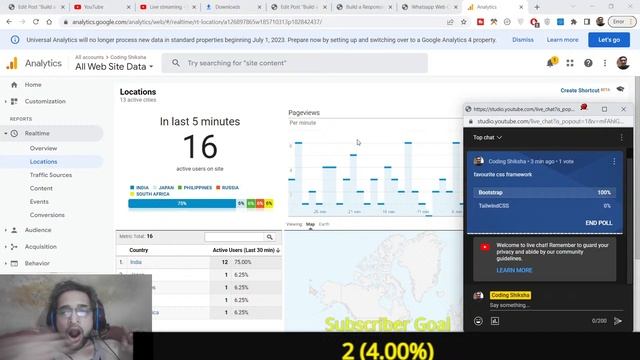Expand the Behavior section
The width and height of the screenshot is (640, 360).
tap(6, 264)
